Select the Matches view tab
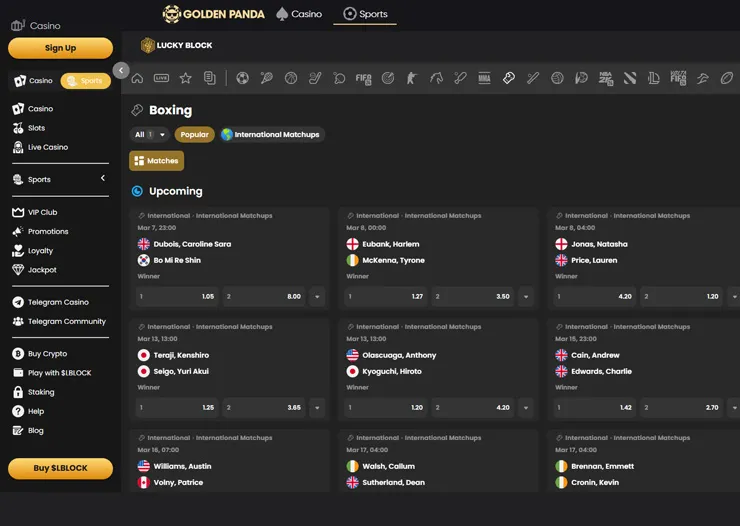Viewport: 740px width, 526px height. tap(156, 161)
